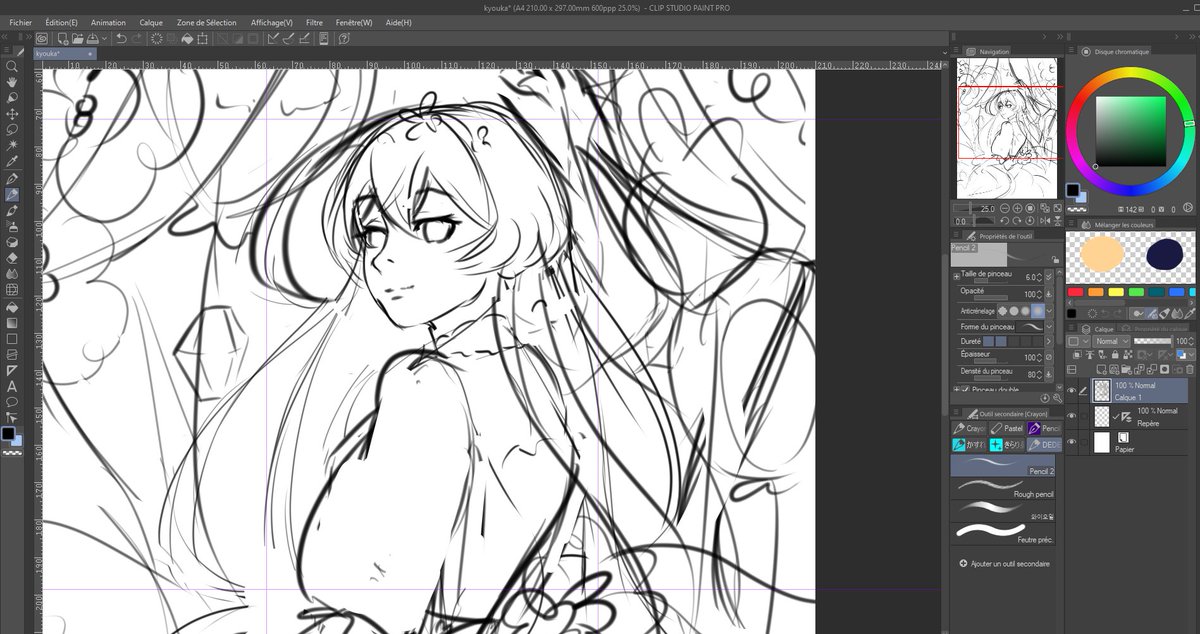Open the Édition(E) menu
Screen dimensions: 1200x634
tap(61, 22)
